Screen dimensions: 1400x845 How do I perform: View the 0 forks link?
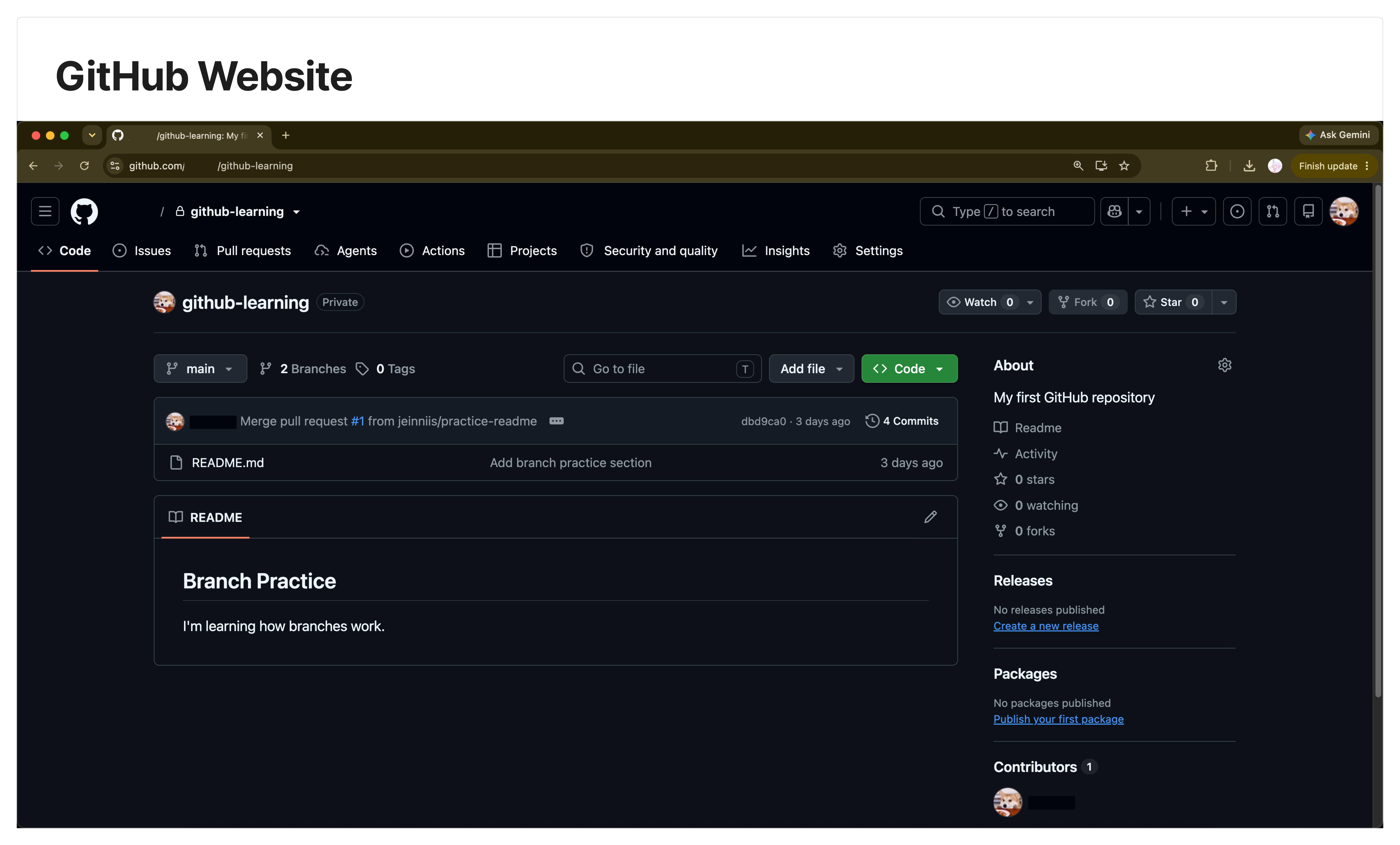(x=1024, y=531)
